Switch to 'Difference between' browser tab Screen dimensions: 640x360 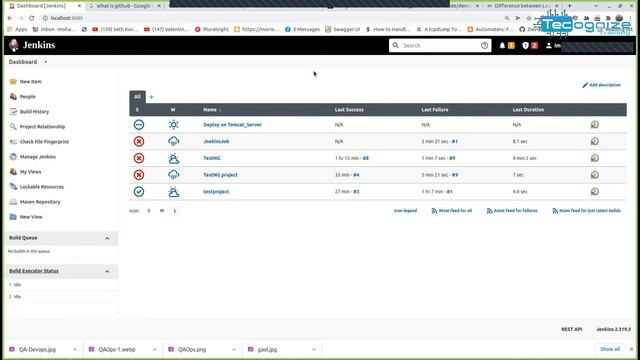click(x=522, y=6)
